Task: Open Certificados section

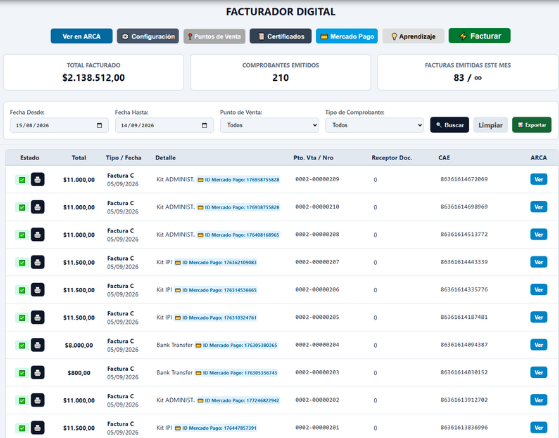Action: click(x=281, y=36)
